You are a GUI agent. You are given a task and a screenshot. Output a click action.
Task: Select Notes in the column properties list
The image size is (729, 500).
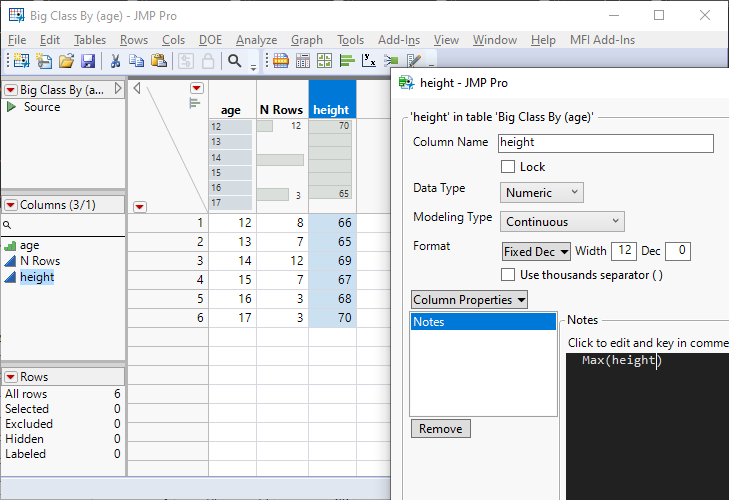point(483,322)
